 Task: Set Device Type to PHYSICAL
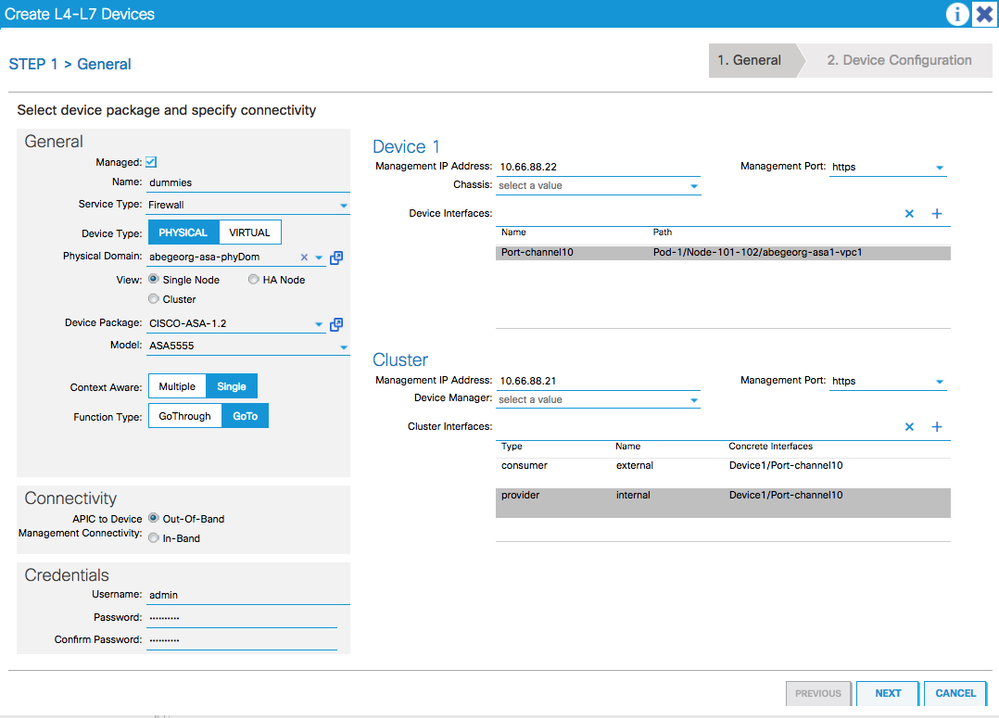(x=183, y=233)
